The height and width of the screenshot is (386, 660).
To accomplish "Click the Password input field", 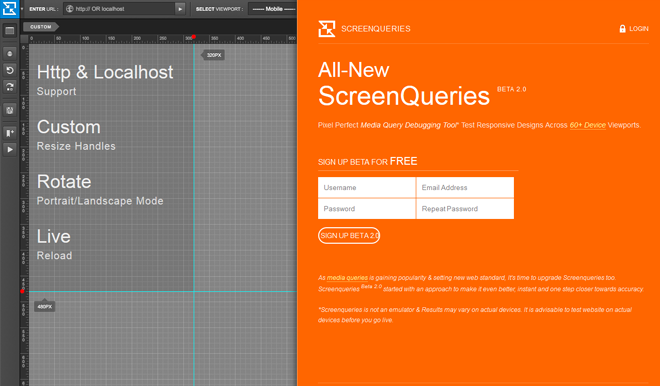I will pos(367,209).
